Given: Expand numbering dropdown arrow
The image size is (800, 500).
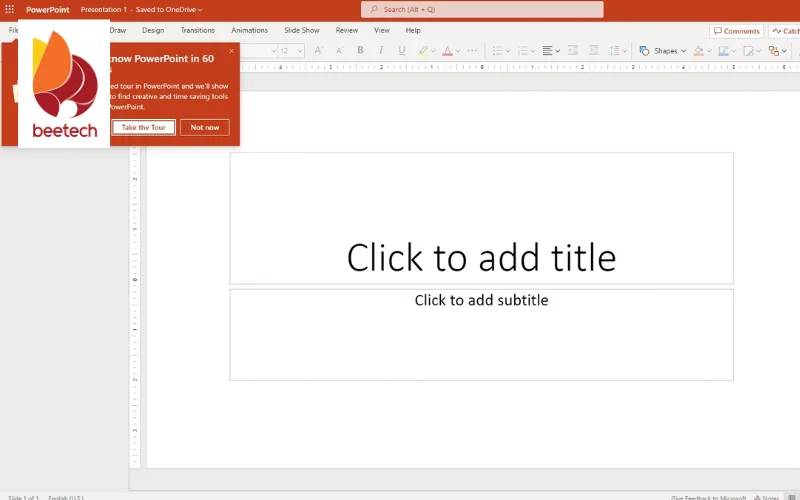Looking at the screenshot, I should pyautogui.click(x=533, y=51).
